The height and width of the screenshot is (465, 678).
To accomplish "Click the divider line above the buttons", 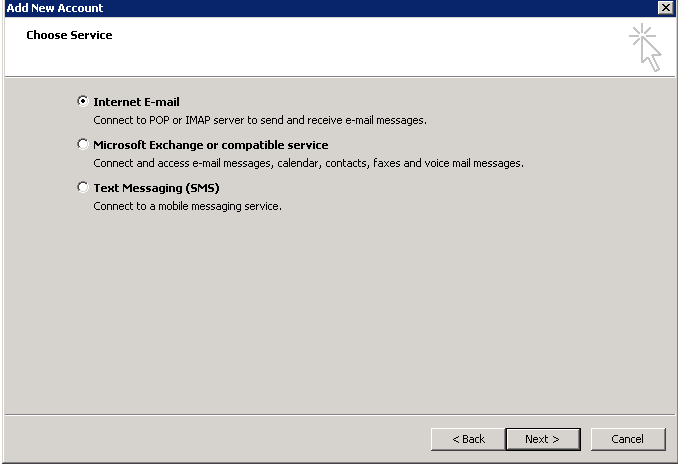I will pyautogui.click(x=340, y=413).
